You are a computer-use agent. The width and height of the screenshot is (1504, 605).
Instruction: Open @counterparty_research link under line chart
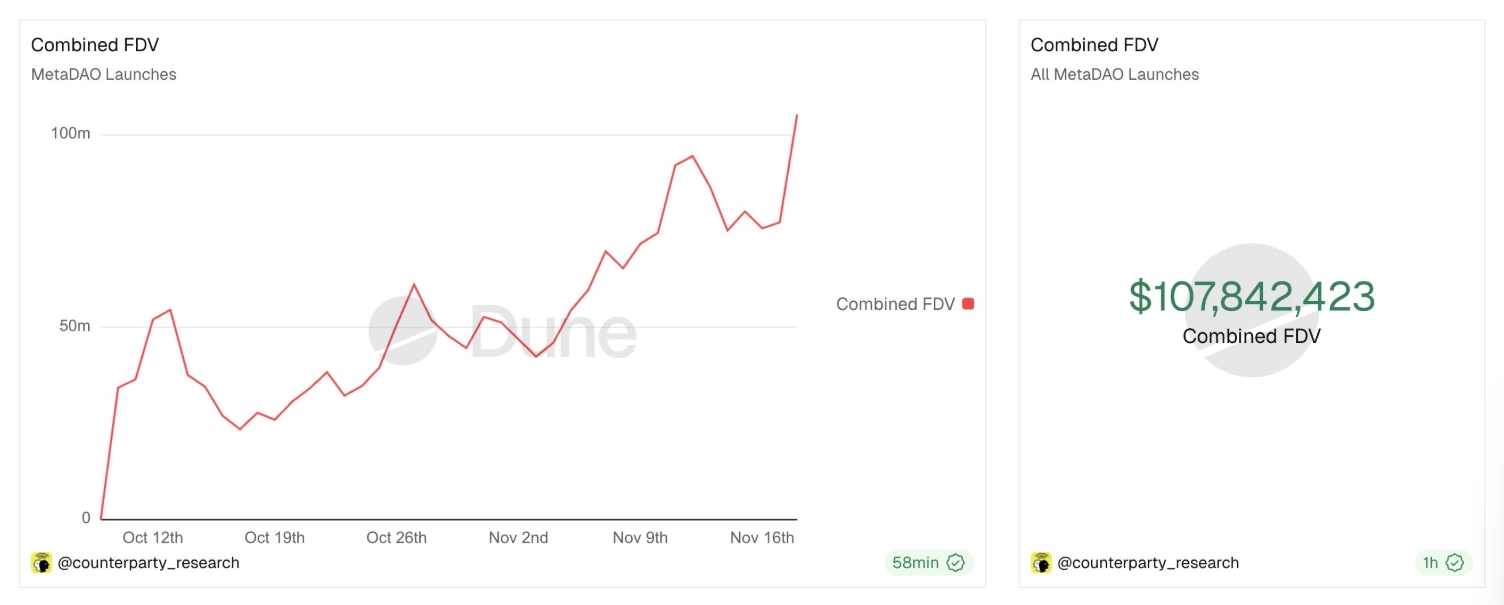[x=148, y=563]
